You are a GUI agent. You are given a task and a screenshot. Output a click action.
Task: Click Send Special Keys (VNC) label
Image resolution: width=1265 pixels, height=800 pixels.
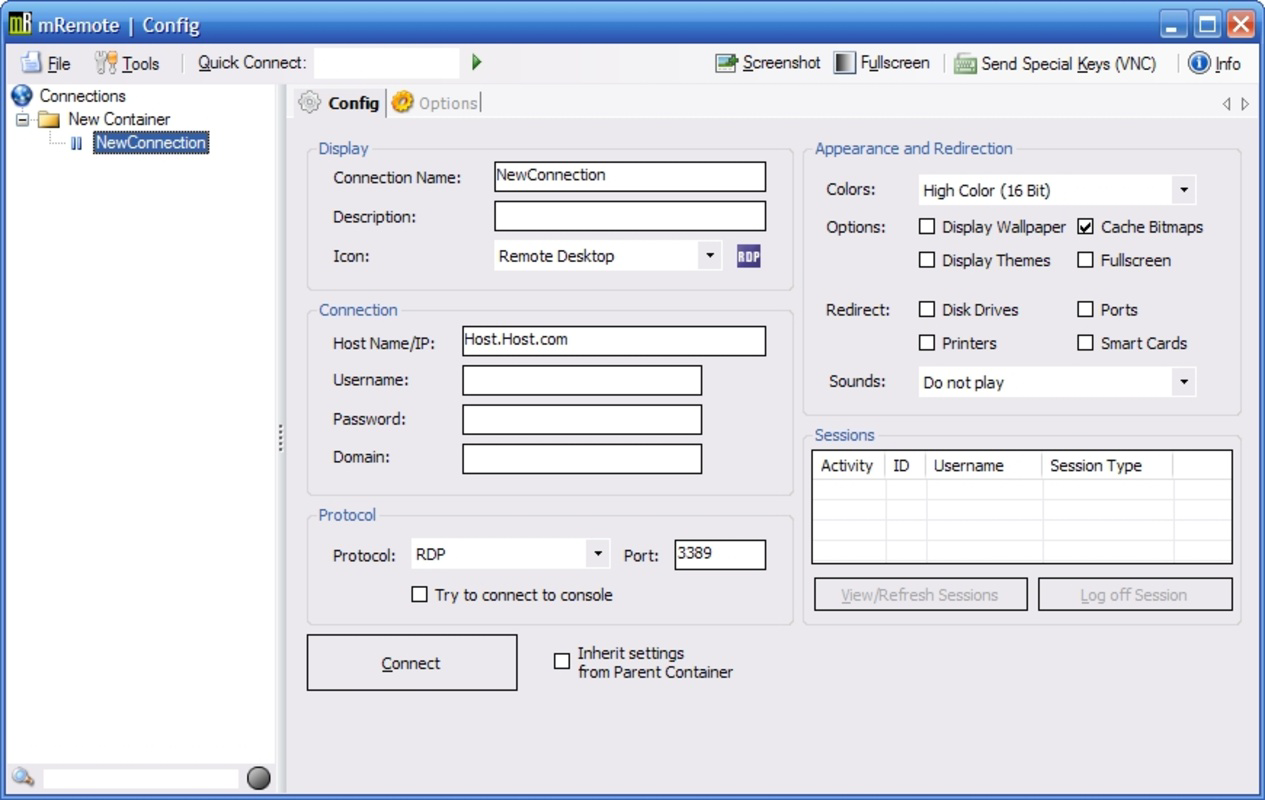[x=1068, y=64]
